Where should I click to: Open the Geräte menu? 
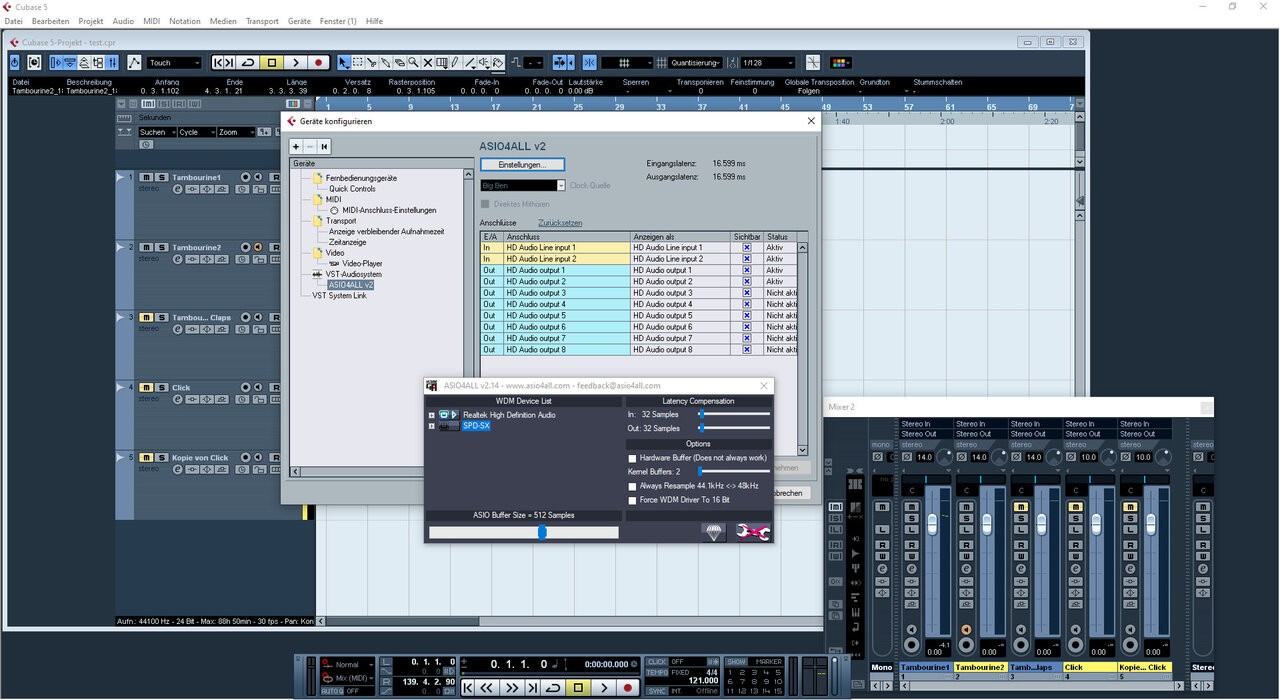299,21
